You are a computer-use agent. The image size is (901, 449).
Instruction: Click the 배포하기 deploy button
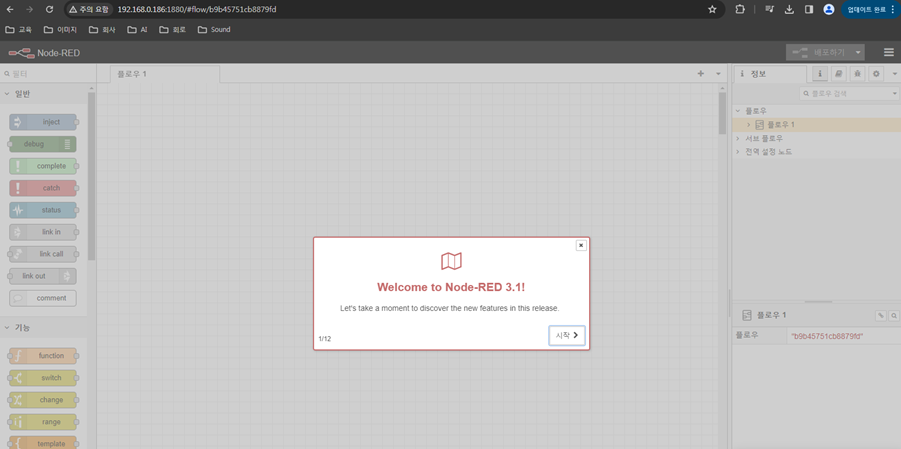(x=819, y=52)
